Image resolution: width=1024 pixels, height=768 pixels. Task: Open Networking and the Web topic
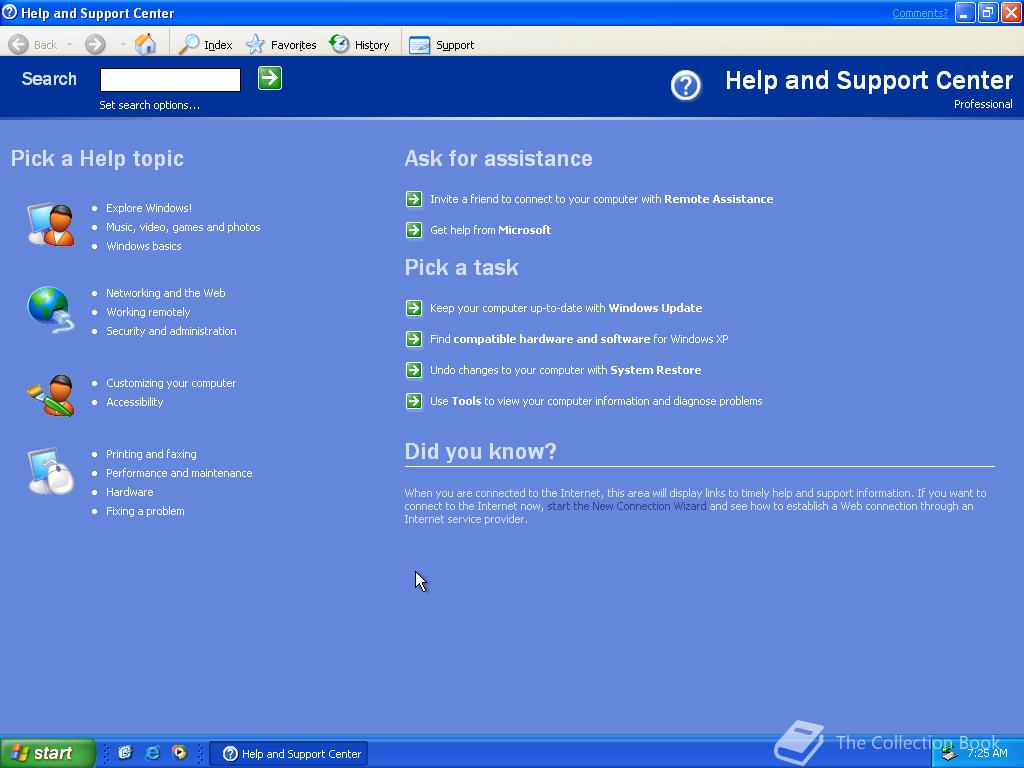(166, 293)
